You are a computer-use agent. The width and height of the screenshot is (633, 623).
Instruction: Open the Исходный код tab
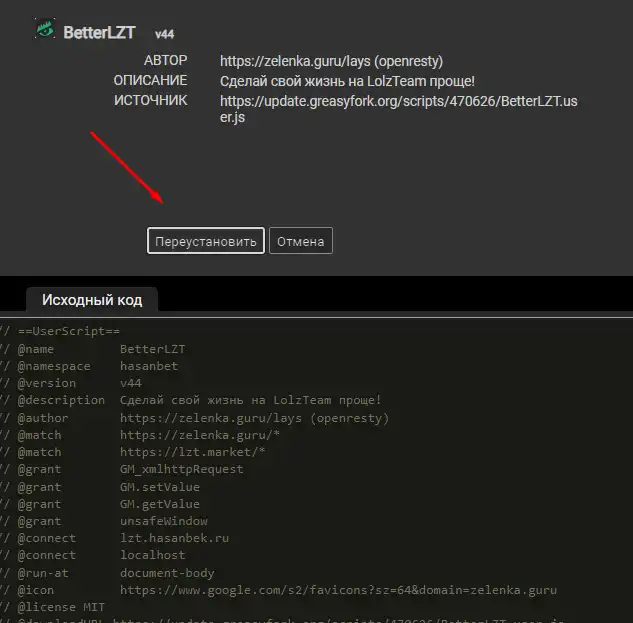click(x=92, y=300)
